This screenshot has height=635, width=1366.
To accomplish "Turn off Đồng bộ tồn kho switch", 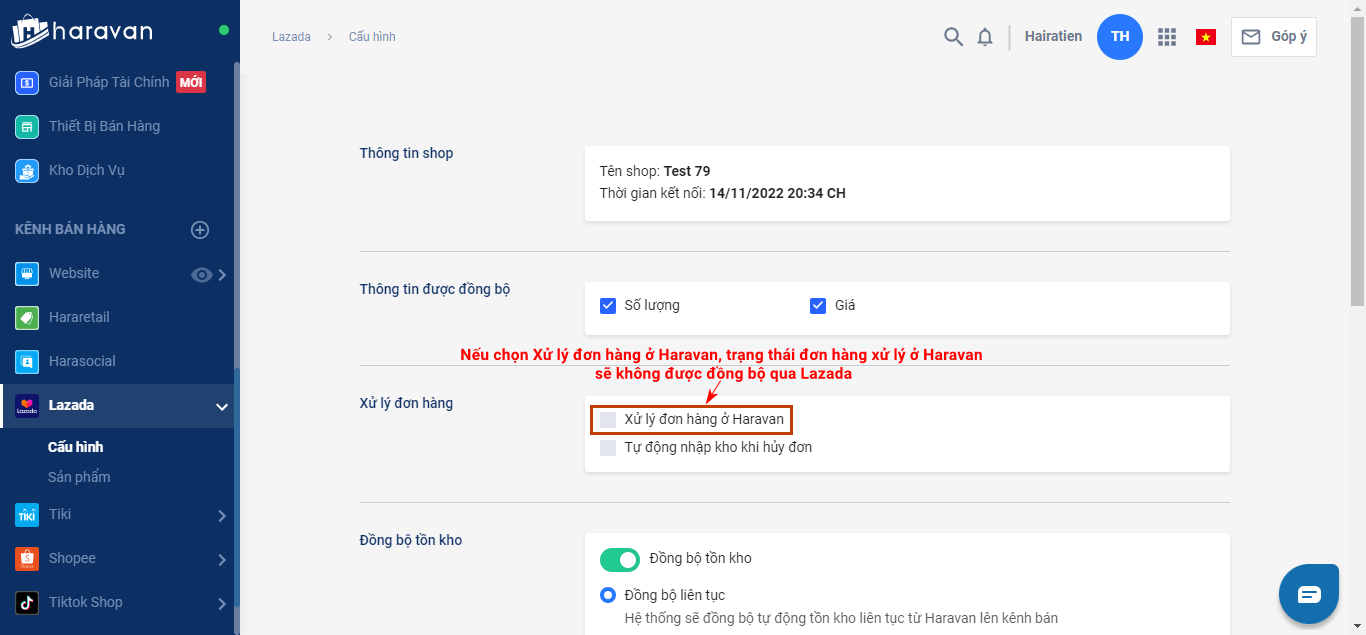I will (x=619, y=559).
